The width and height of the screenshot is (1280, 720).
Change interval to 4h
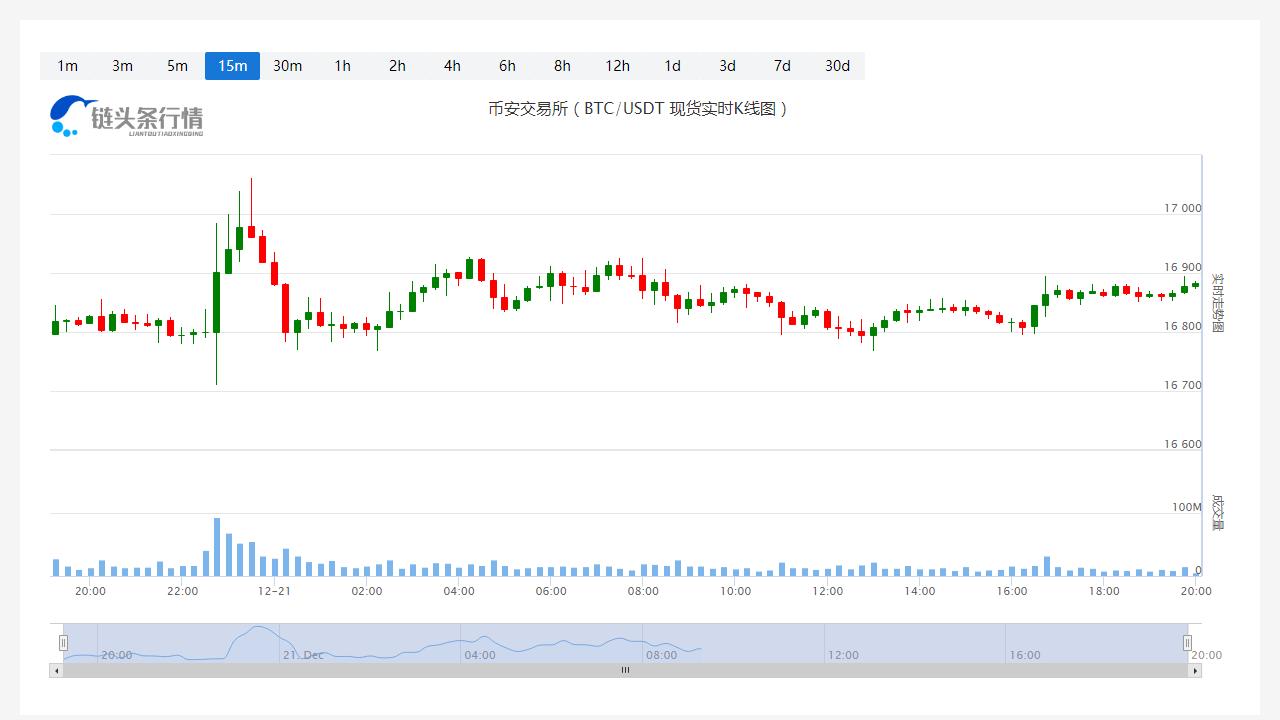(x=452, y=66)
